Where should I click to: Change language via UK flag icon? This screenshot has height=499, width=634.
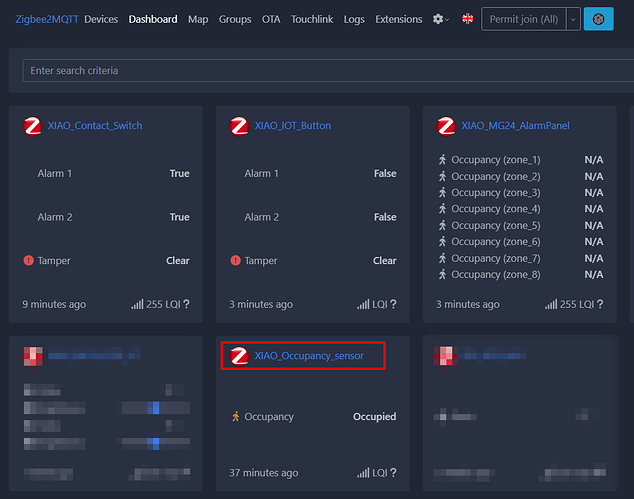pos(468,19)
